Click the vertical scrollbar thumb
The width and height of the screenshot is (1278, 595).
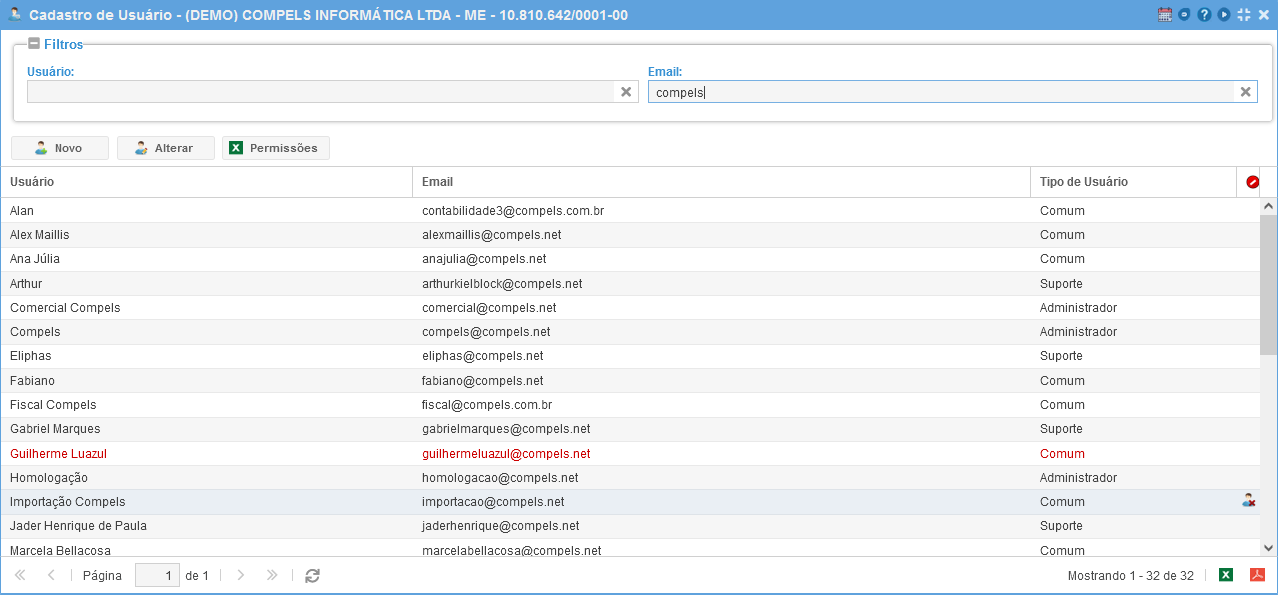[1269, 284]
